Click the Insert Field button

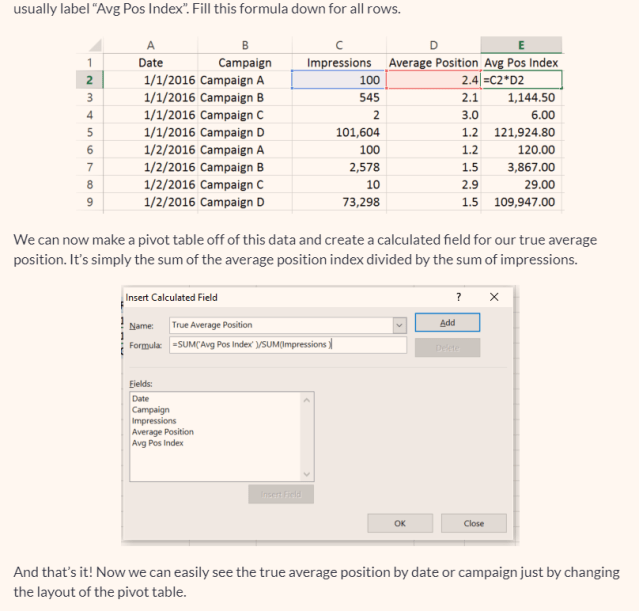pos(280,494)
